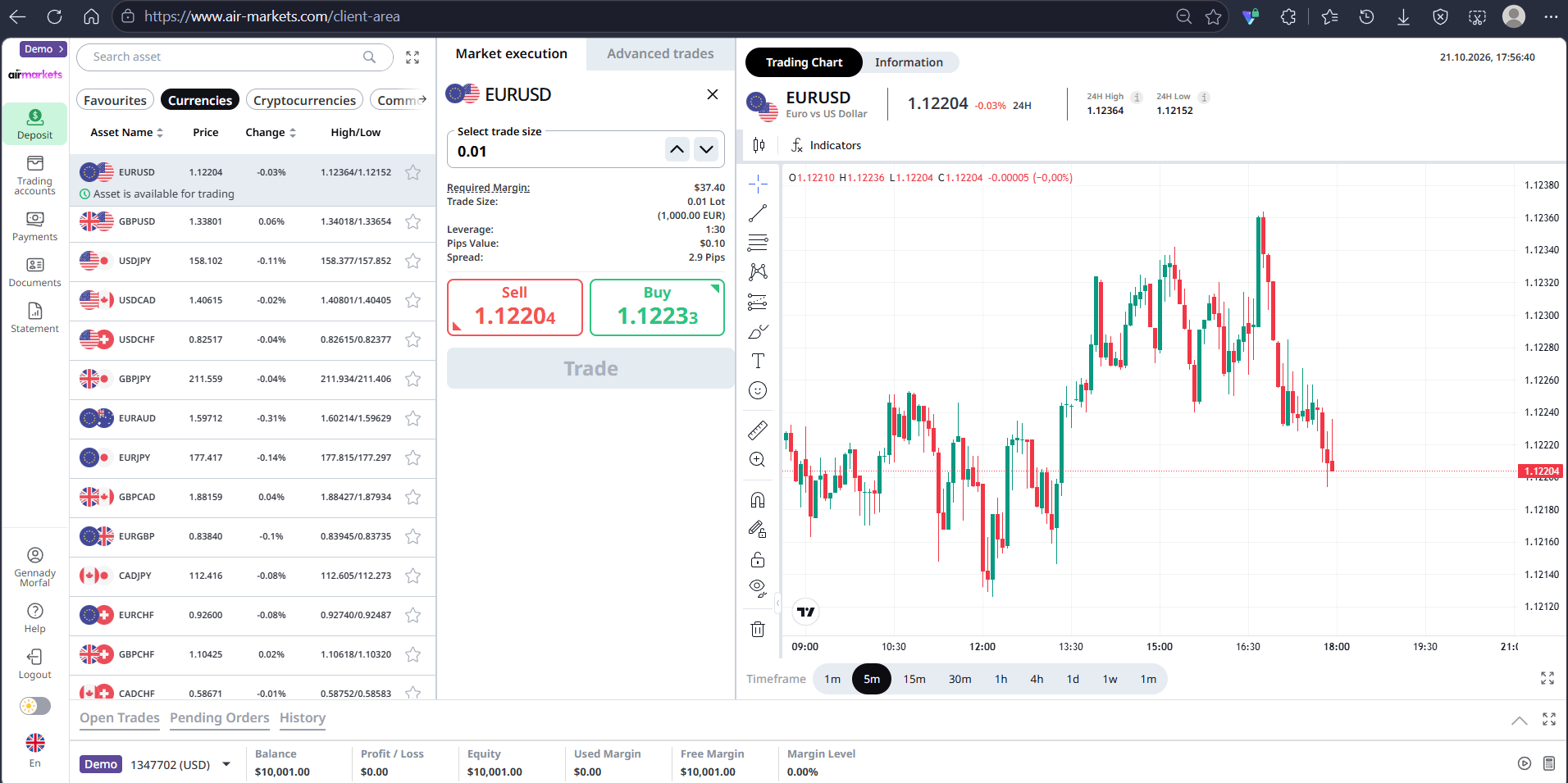Image resolution: width=1568 pixels, height=783 pixels.
Task: Close the EURUSD trade panel
Action: click(712, 94)
